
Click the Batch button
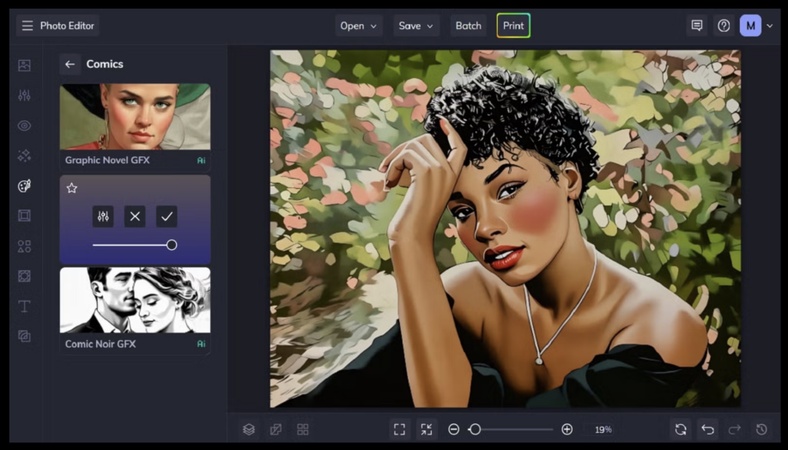coord(468,26)
